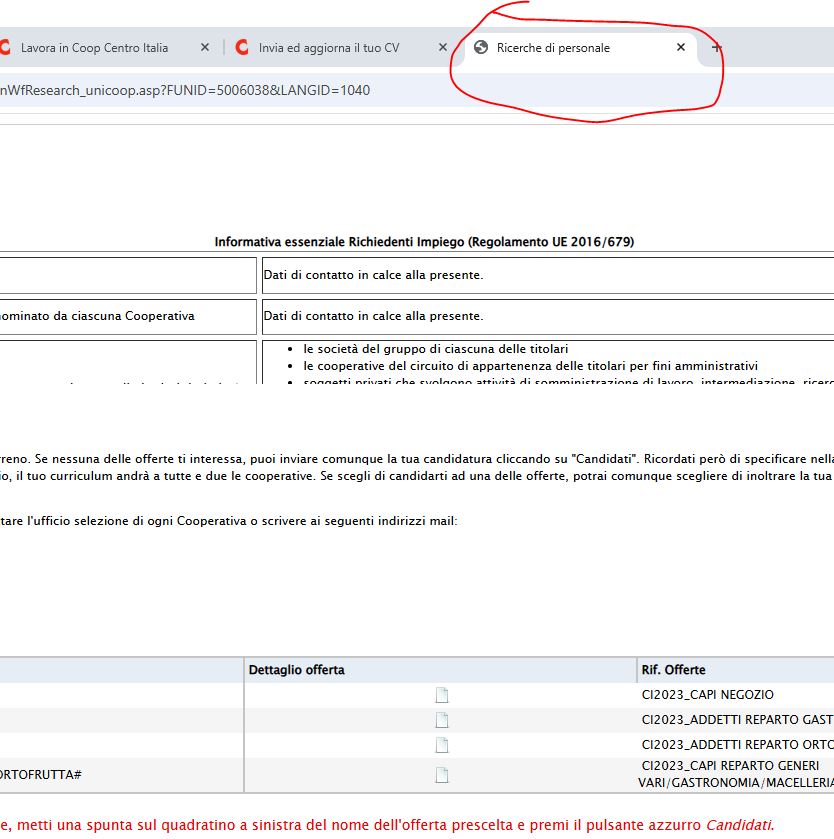Open detail icon for CAPI REPARTO GENERI VARI

point(442,775)
